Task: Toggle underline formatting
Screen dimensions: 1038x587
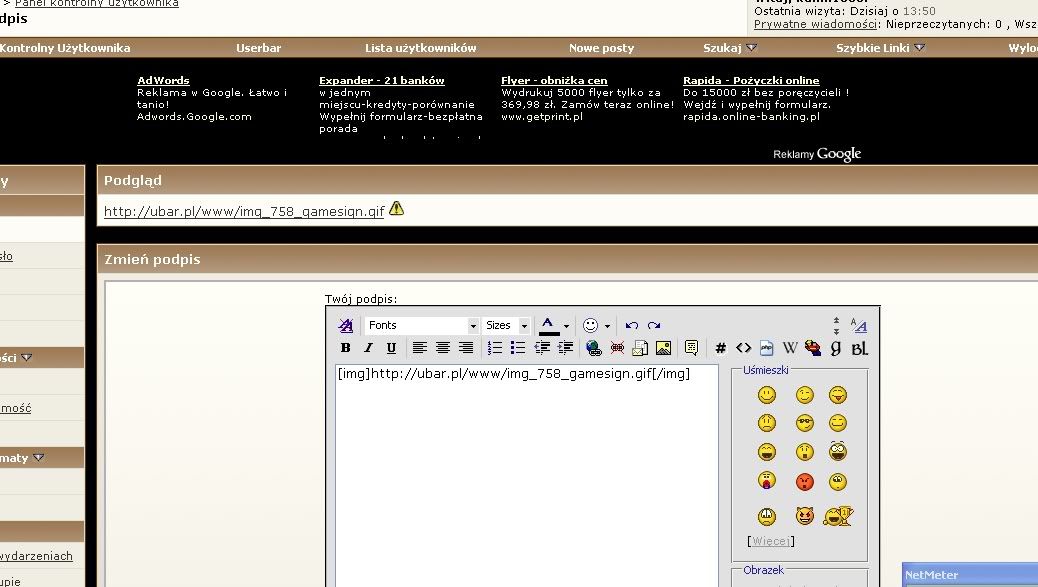Action: point(391,347)
